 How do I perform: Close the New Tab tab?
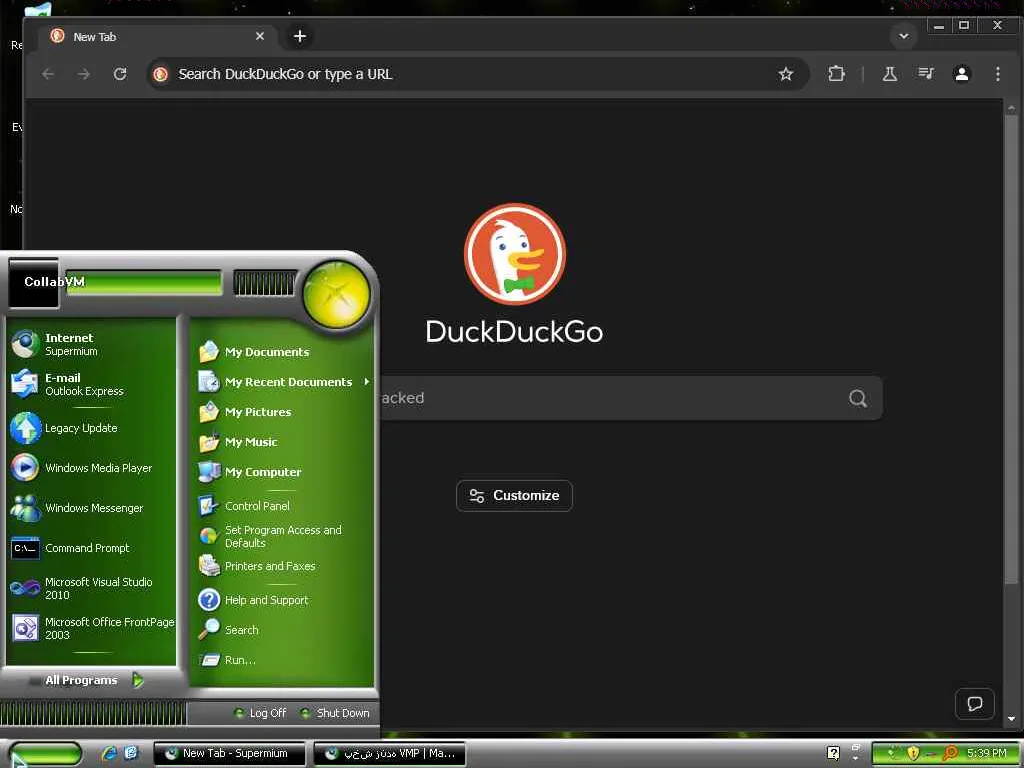point(260,37)
